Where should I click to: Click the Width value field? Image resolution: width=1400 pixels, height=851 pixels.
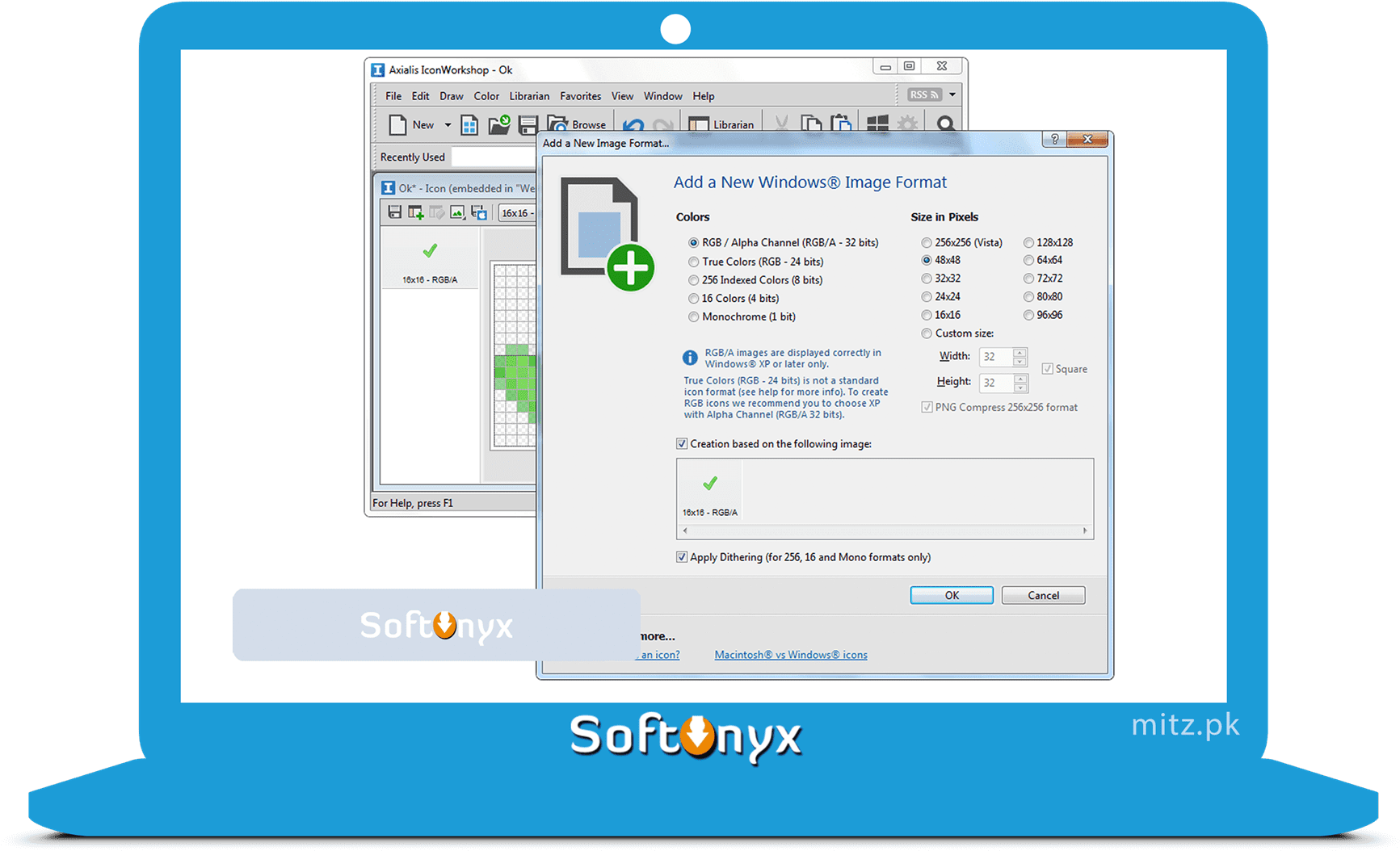pyautogui.click(x=996, y=357)
